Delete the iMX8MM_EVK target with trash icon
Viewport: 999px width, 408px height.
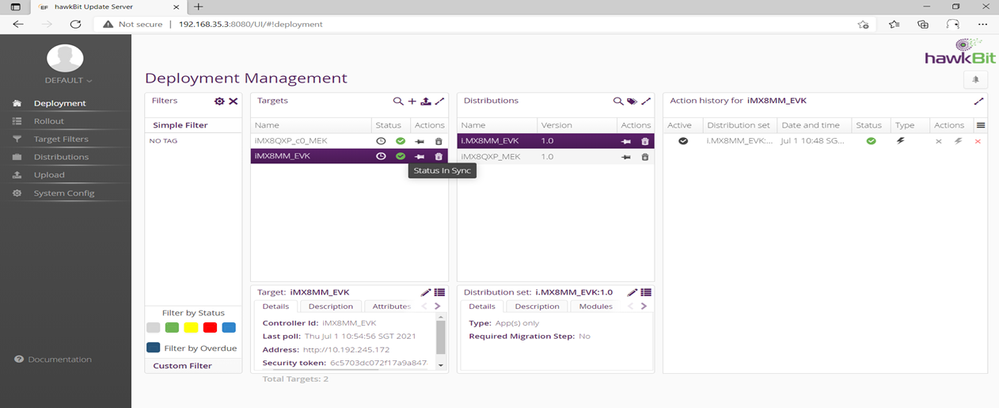(x=438, y=156)
